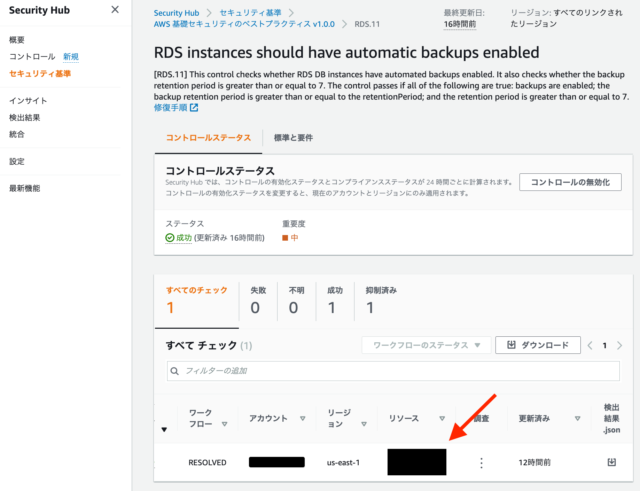This screenshot has height=491, width=640.
Task: Click the ダウンロード button
Action: click(538, 345)
